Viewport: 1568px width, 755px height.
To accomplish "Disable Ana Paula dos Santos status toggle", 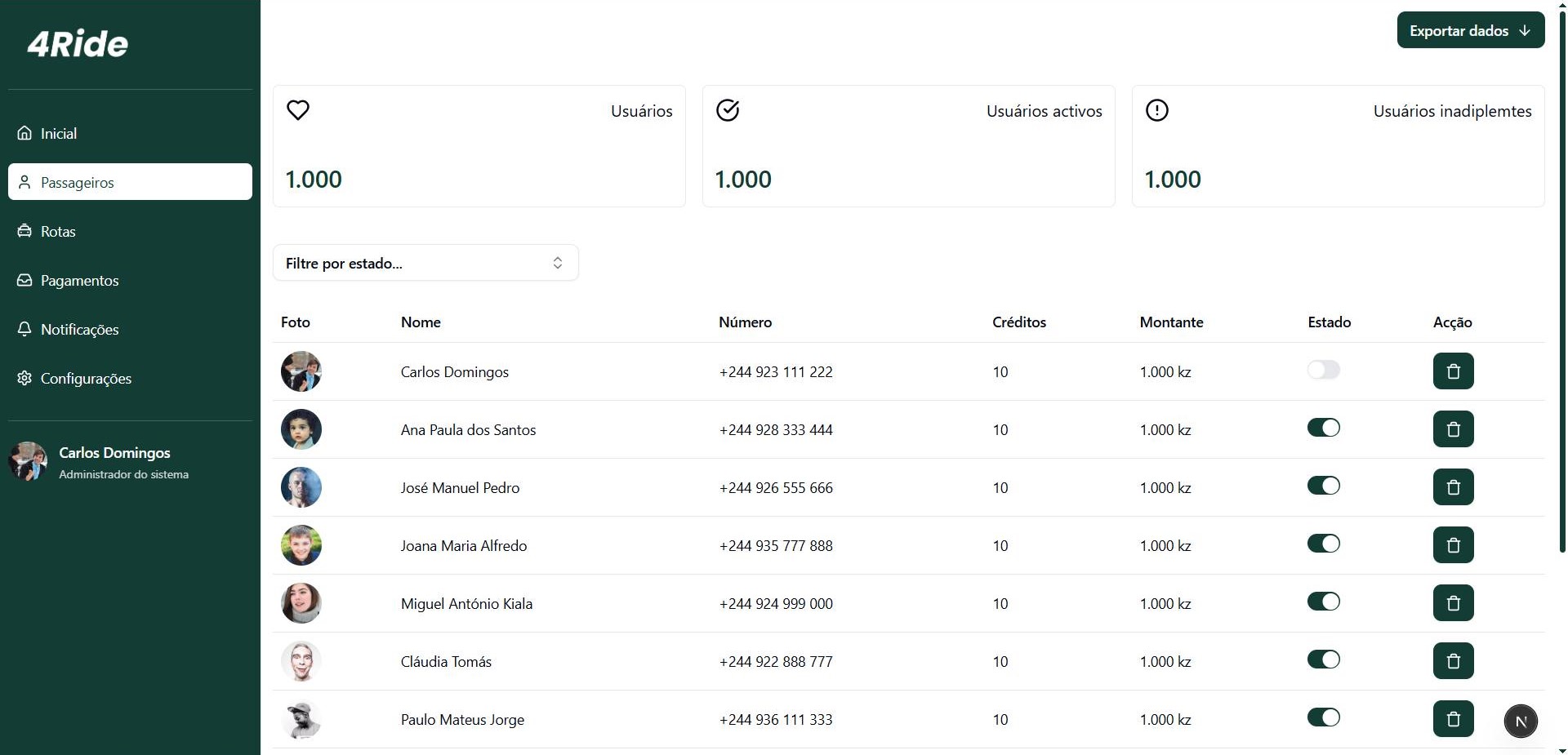I will click(x=1323, y=427).
